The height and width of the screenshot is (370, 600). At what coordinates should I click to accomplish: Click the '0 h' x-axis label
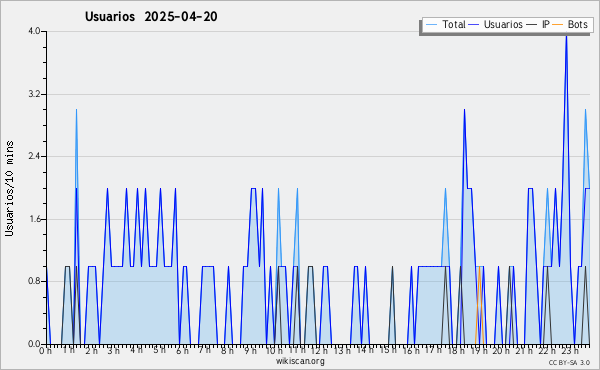45,351
